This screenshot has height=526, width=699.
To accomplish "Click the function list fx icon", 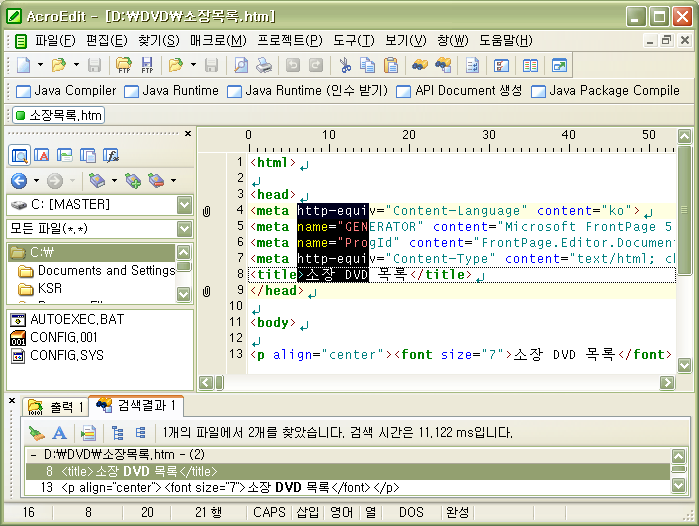I will click(x=111, y=155).
